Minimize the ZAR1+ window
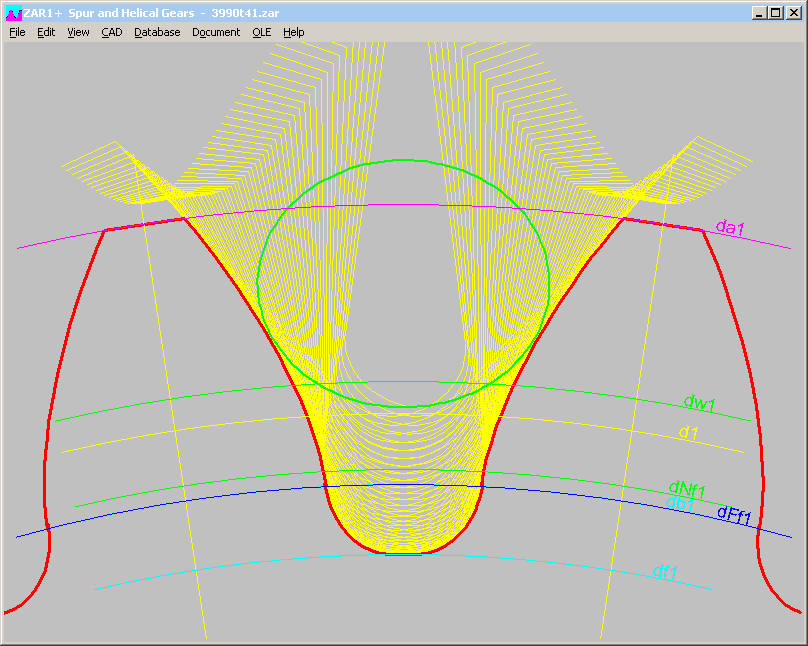 click(x=759, y=13)
